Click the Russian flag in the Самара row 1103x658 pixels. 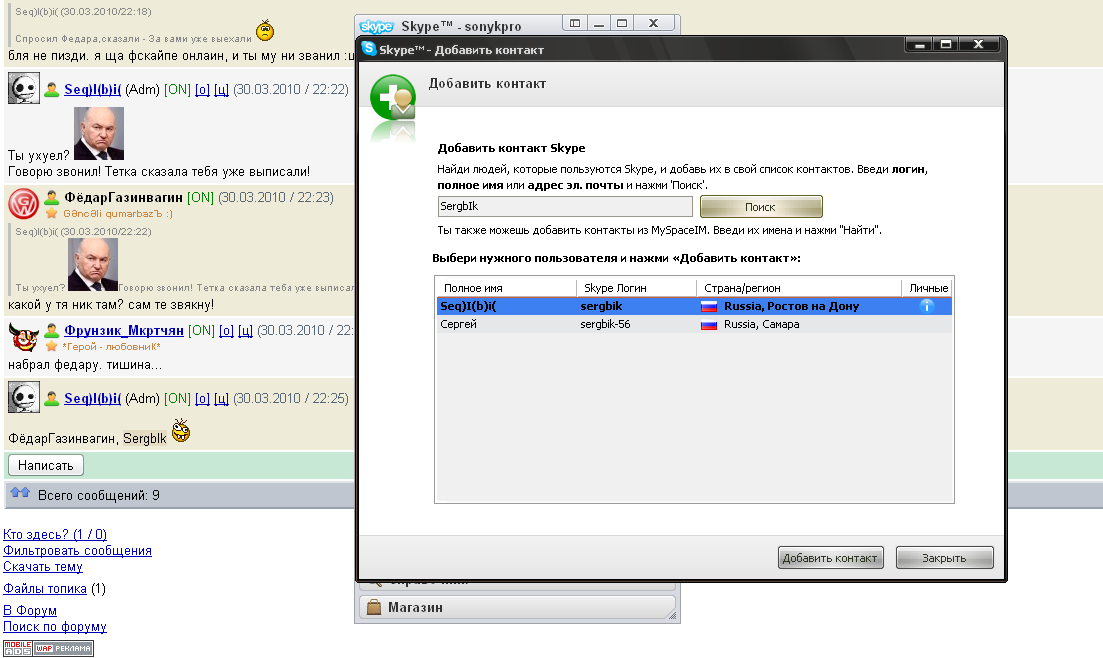[708, 324]
